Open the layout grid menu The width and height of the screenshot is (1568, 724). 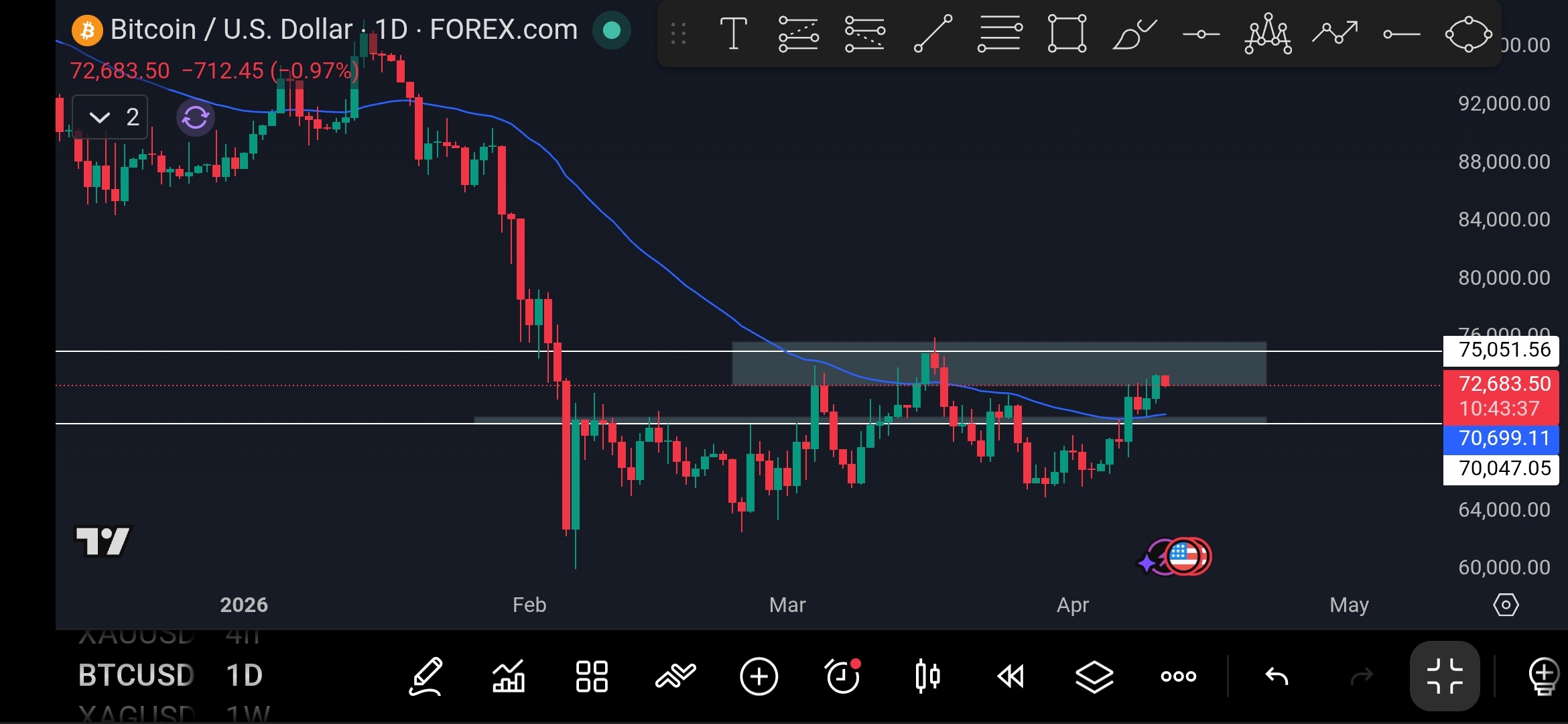pyautogui.click(x=592, y=676)
